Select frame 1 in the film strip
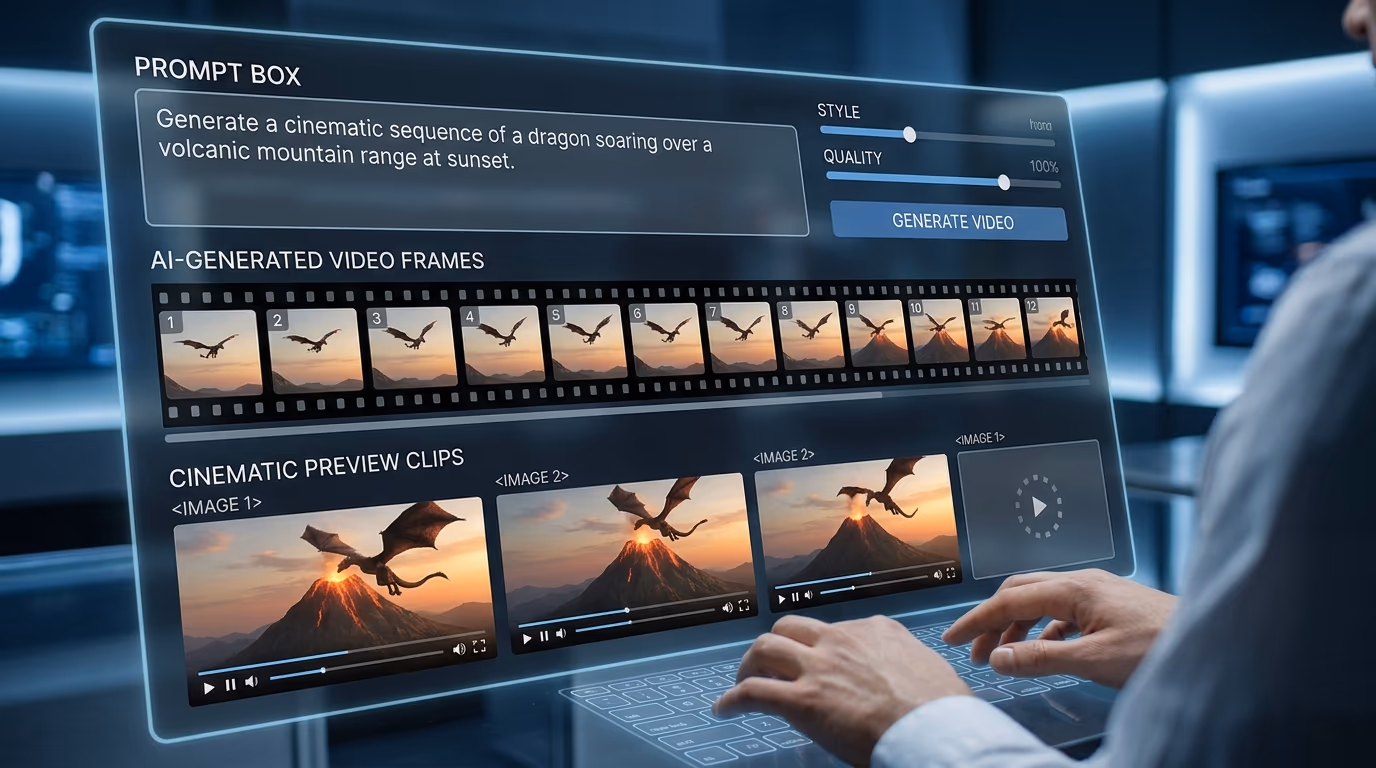 pyautogui.click(x=210, y=353)
